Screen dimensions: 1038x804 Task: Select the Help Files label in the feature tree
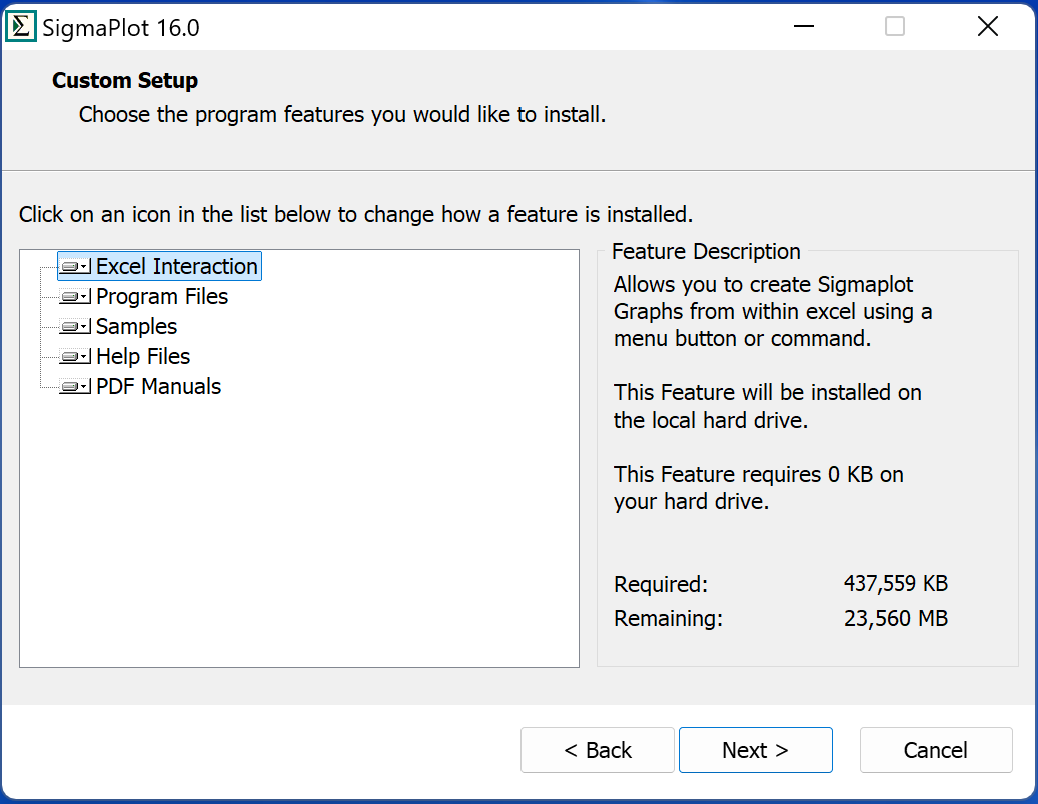[x=143, y=357]
